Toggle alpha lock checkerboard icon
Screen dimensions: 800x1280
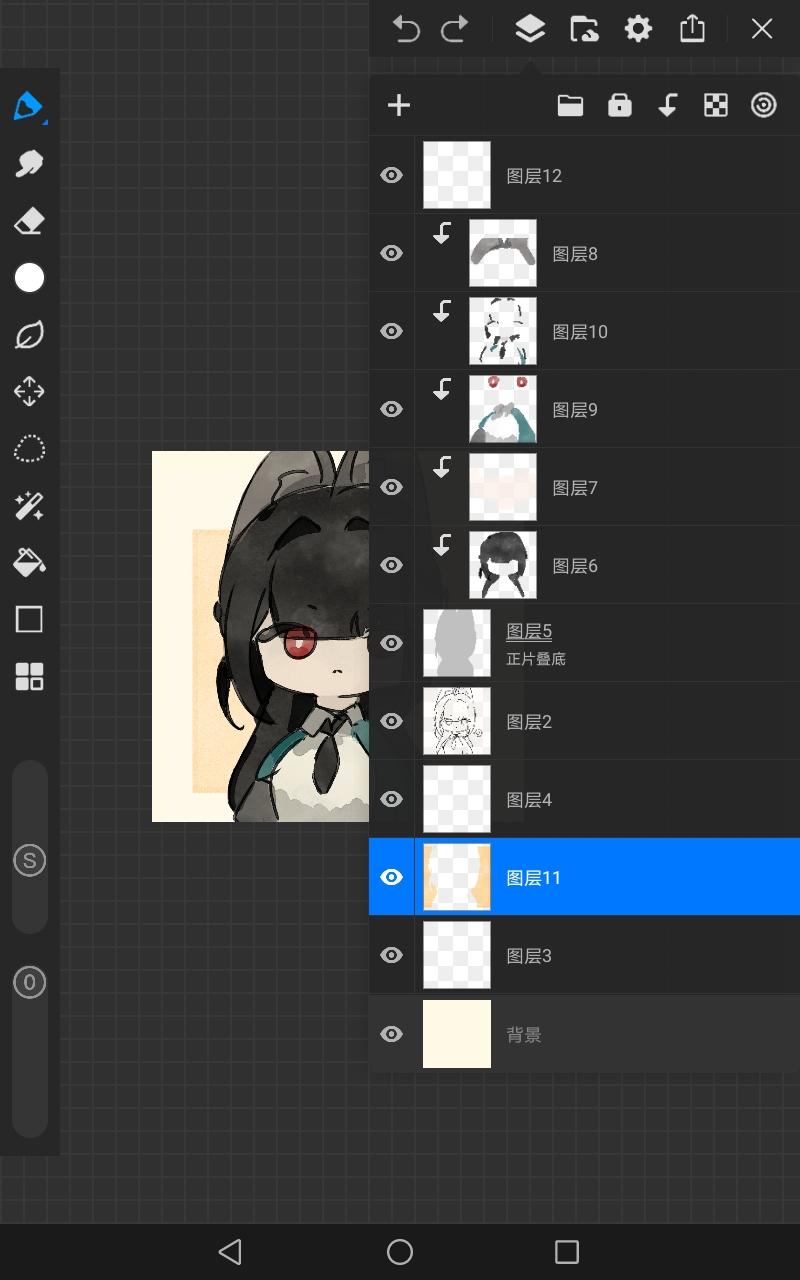(716, 105)
